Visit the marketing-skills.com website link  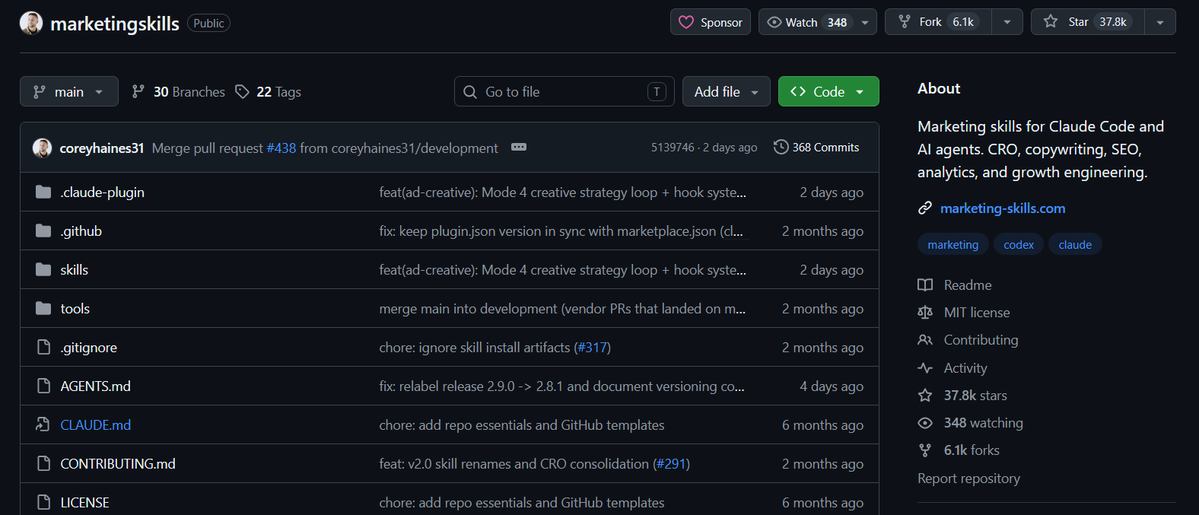tap(1002, 208)
